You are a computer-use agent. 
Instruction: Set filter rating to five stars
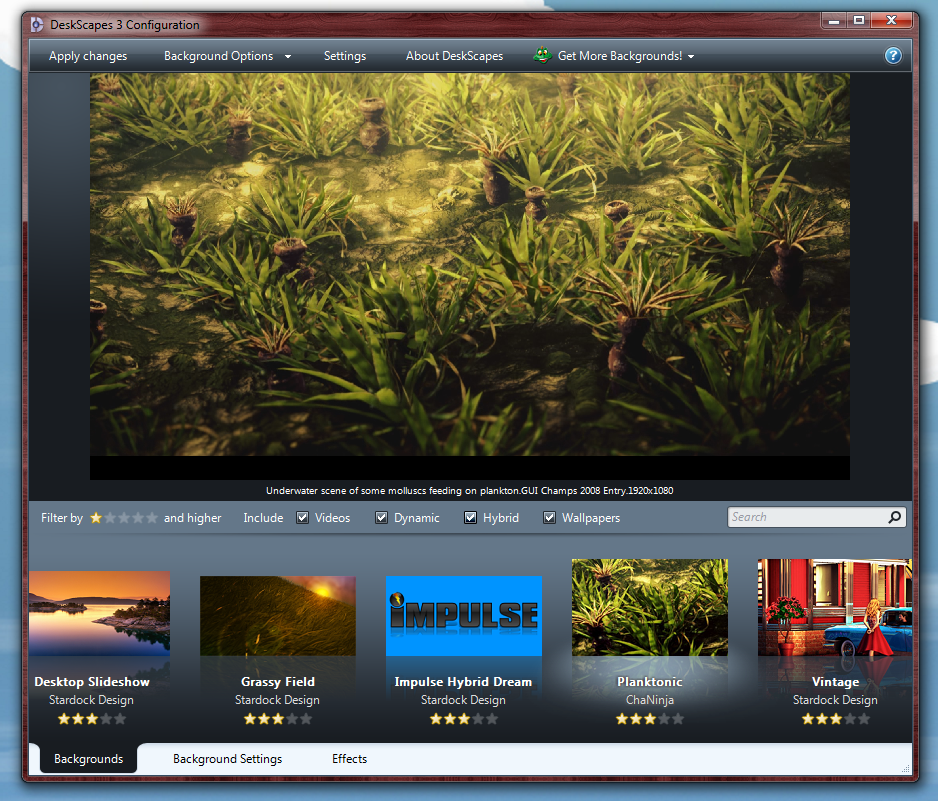tap(152, 518)
